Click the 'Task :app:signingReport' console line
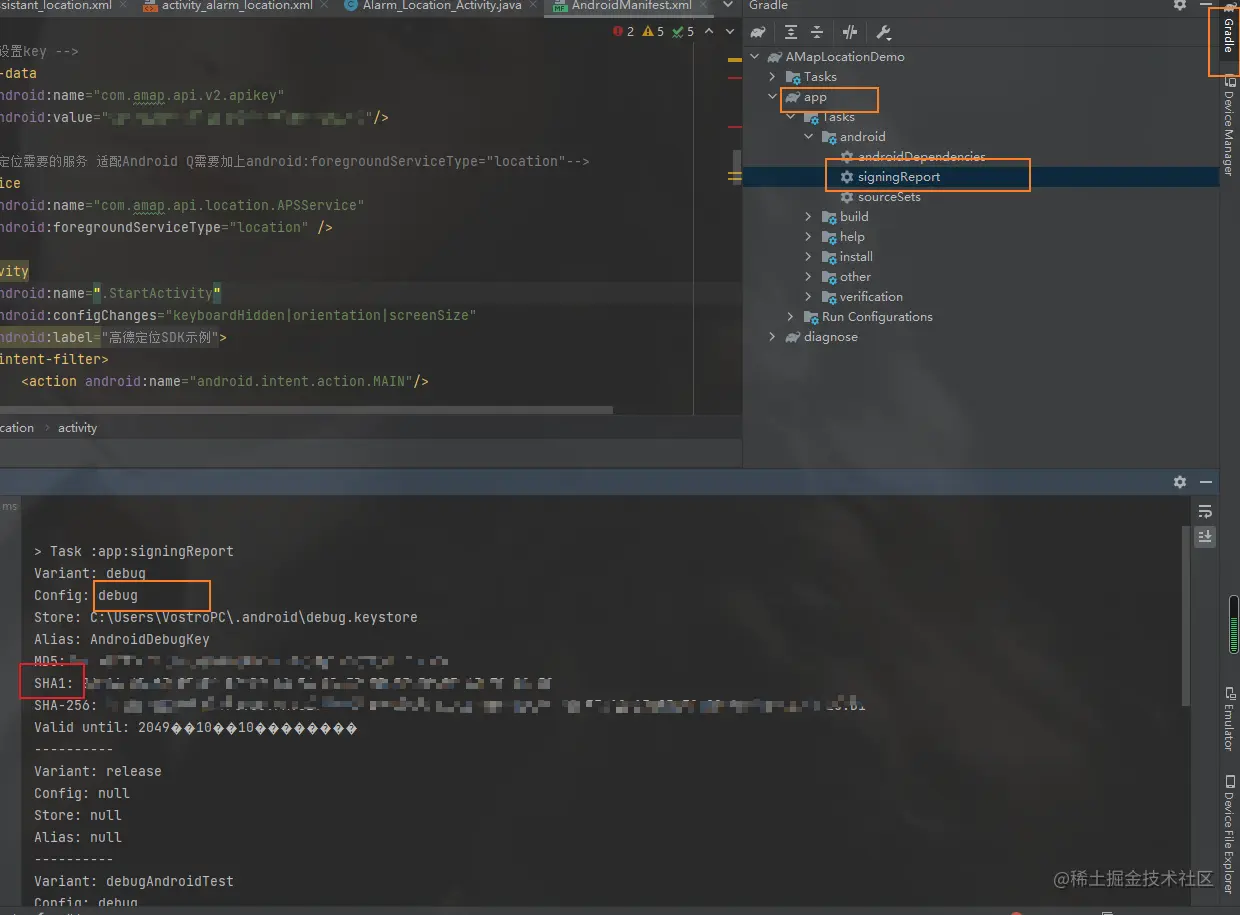Screen dimensions: 1240x915 pos(134,551)
